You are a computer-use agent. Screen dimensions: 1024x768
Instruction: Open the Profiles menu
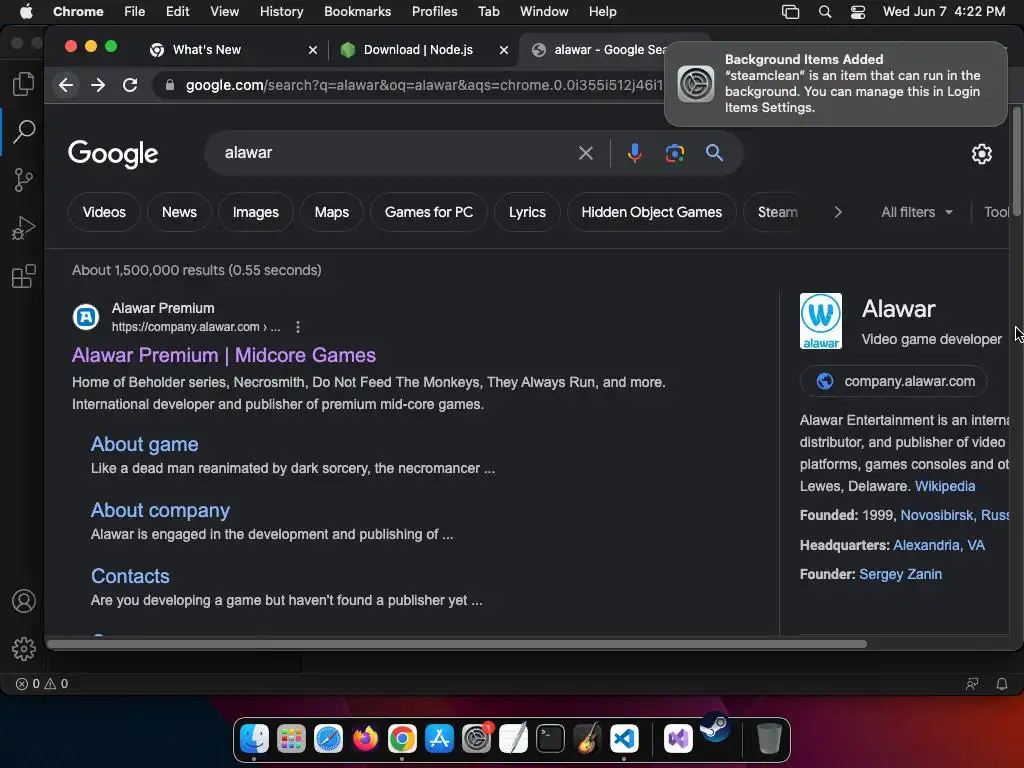pos(434,12)
